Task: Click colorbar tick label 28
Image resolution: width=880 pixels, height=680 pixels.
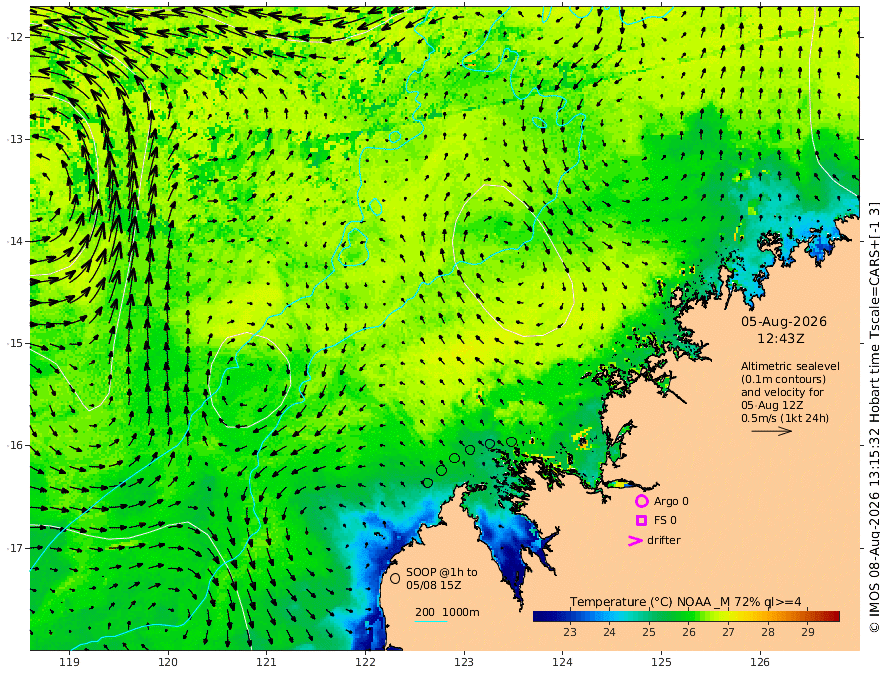Action: (768, 632)
